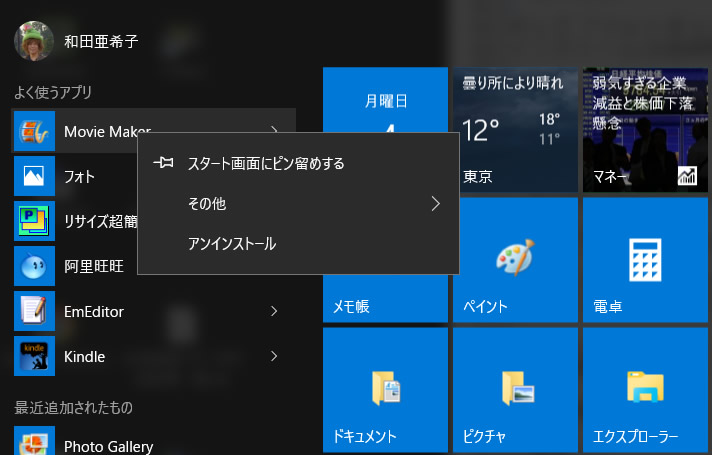Launch 阿里旺旺 from the app list

pos(34,266)
